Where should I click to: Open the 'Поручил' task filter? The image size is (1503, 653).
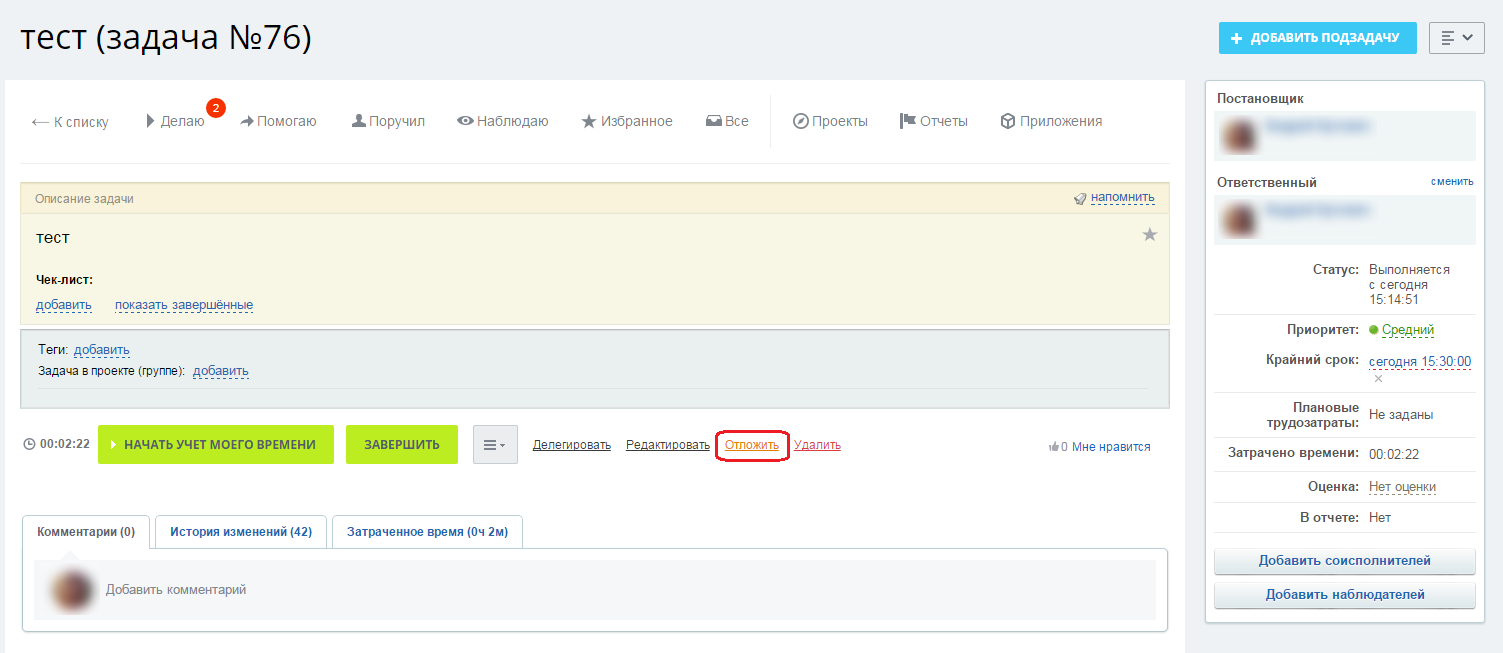[x=388, y=121]
